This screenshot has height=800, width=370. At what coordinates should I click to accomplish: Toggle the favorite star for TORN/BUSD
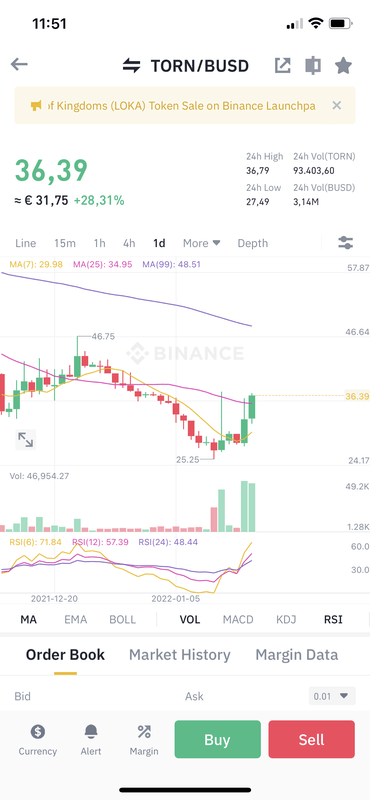pos(343,65)
